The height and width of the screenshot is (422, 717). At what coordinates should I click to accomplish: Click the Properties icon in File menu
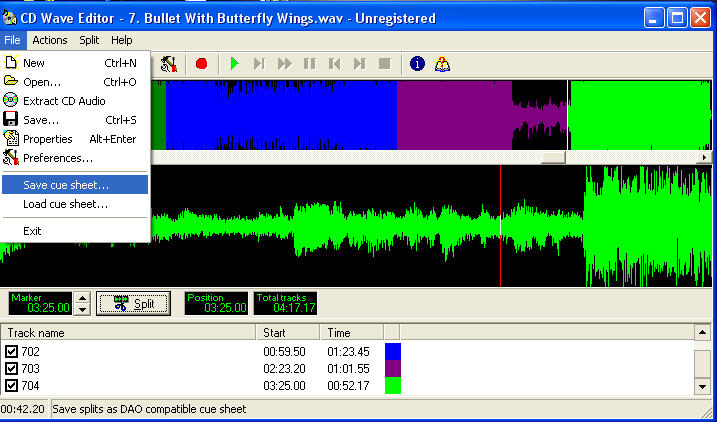click(x=11, y=139)
